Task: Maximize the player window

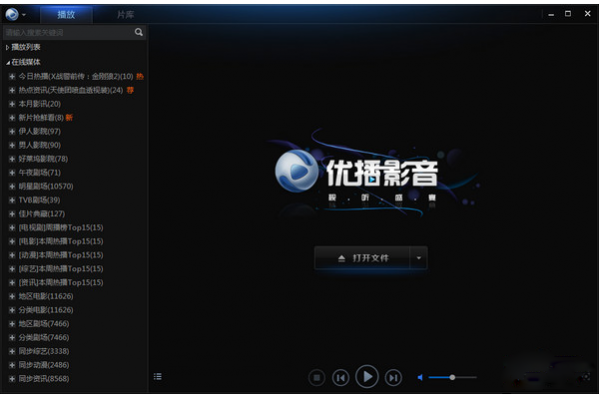Action: point(568,14)
